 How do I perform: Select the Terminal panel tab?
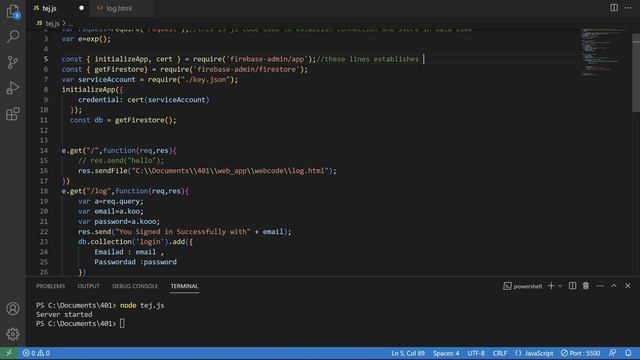[184, 286]
